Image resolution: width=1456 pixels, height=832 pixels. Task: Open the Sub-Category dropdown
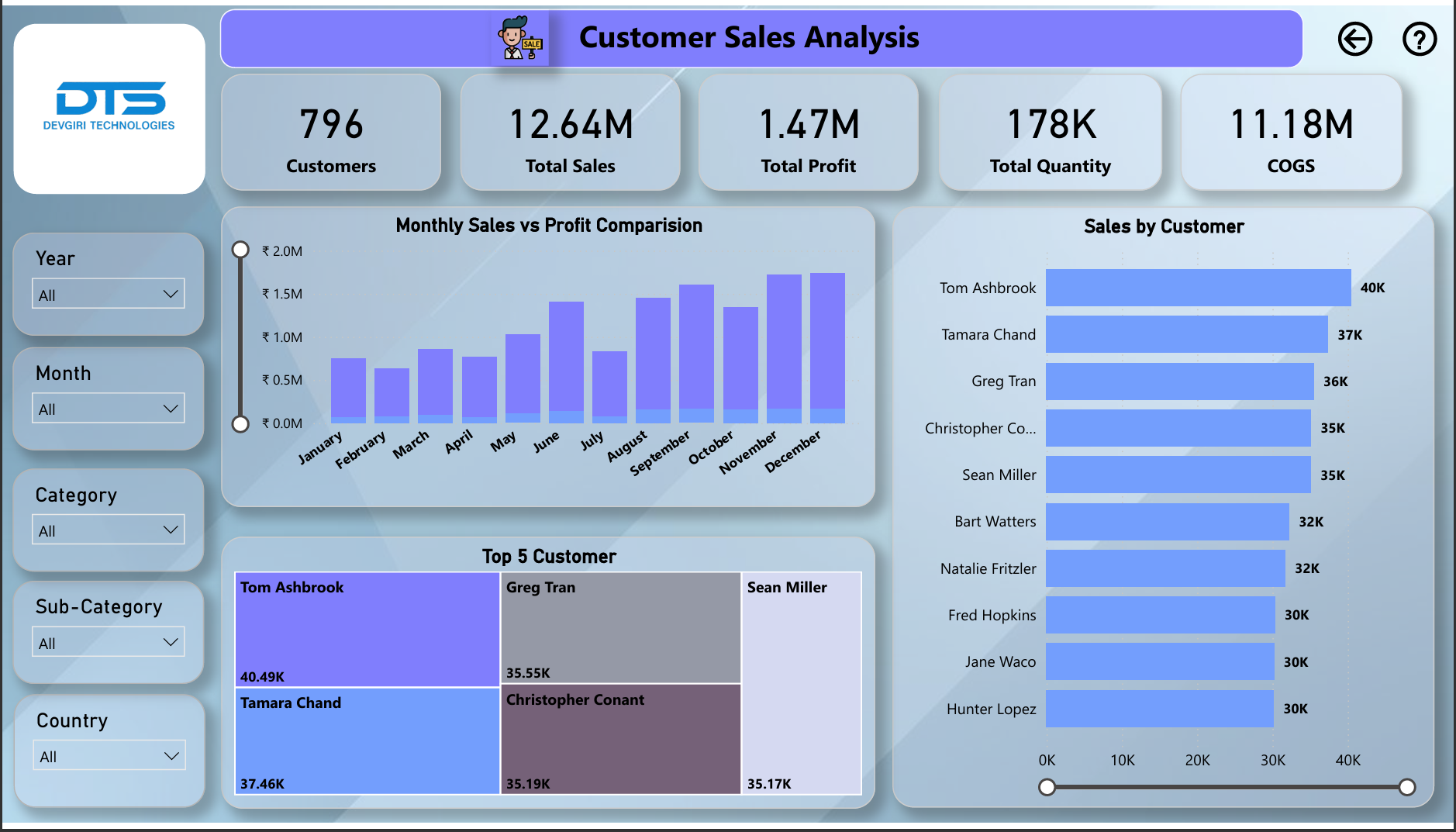(109, 643)
